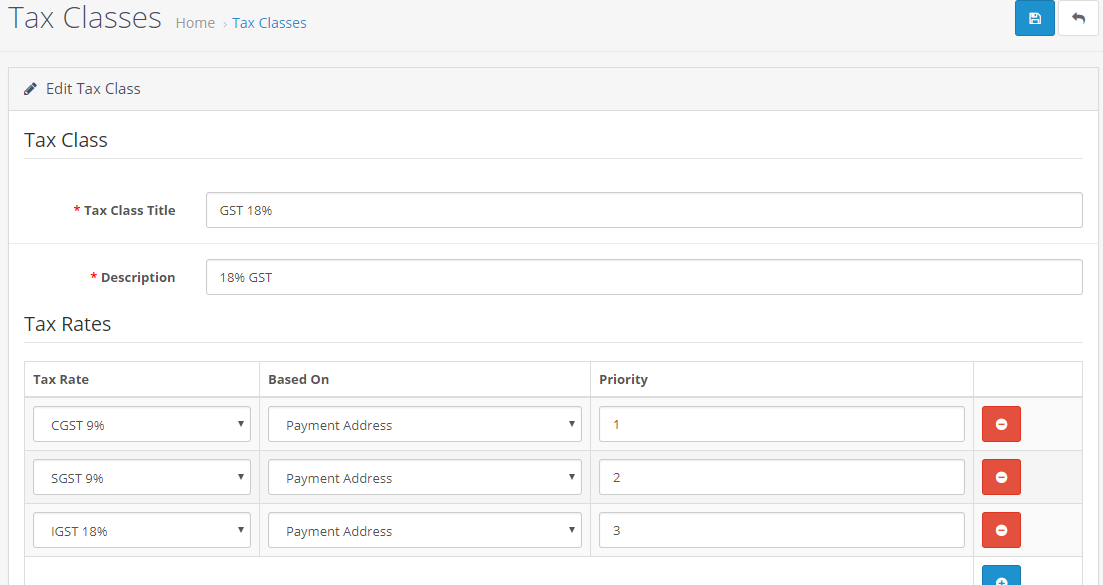The width and height of the screenshot is (1103, 585).
Task: Select the priority field containing 1
Action: (782, 424)
